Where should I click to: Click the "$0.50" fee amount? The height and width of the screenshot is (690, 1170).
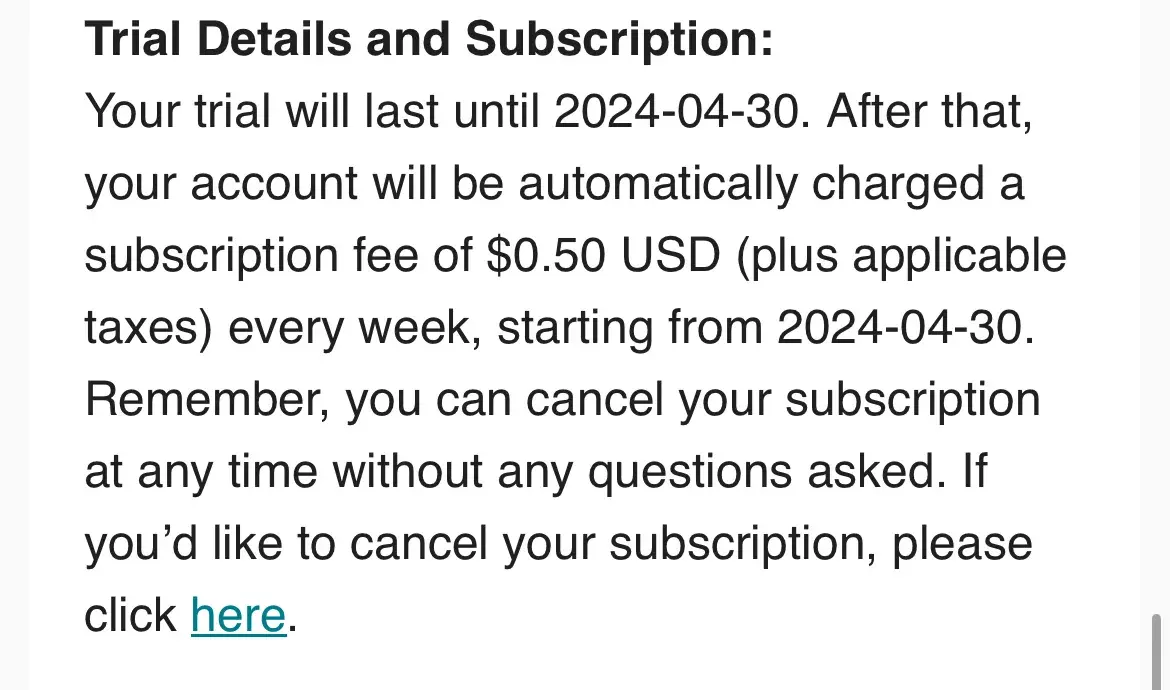click(x=546, y=256)
